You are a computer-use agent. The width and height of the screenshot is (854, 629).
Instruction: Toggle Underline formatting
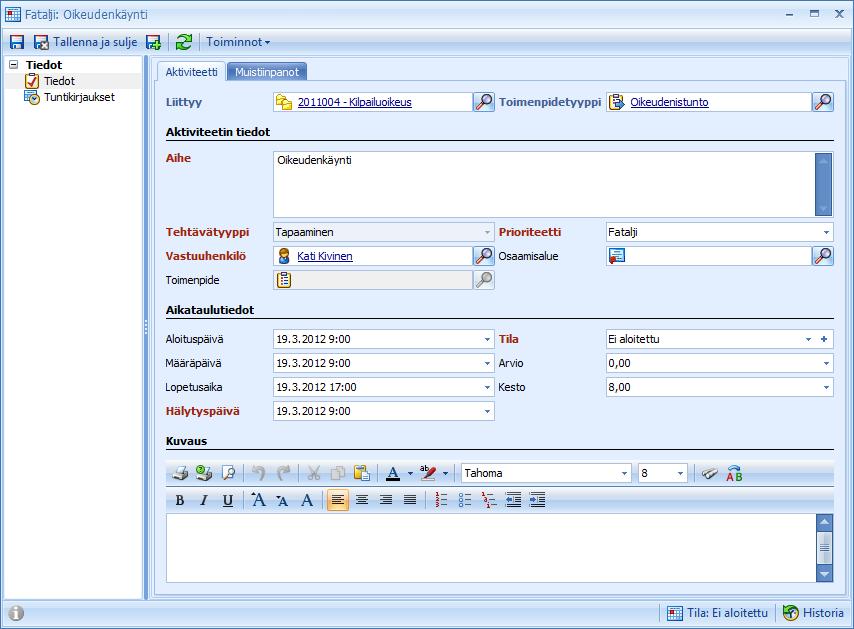coord(228,500)
